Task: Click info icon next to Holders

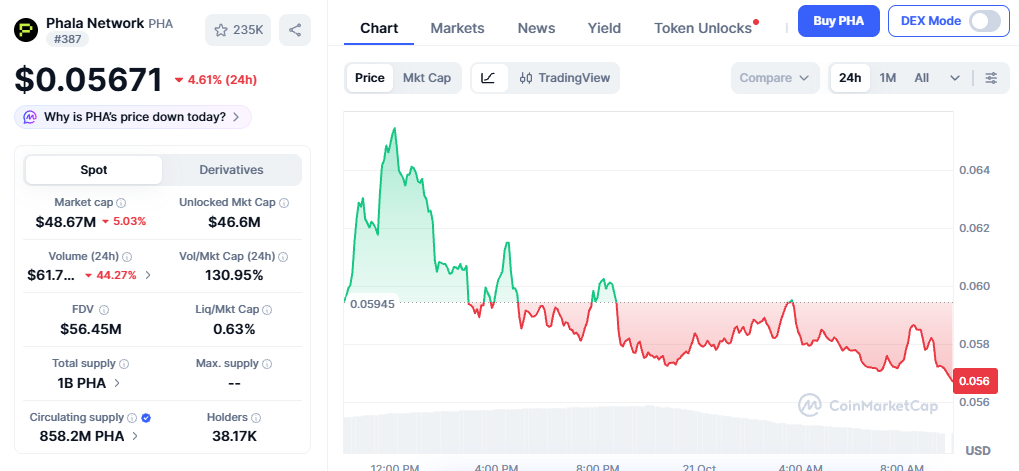Action: (256, 418)
